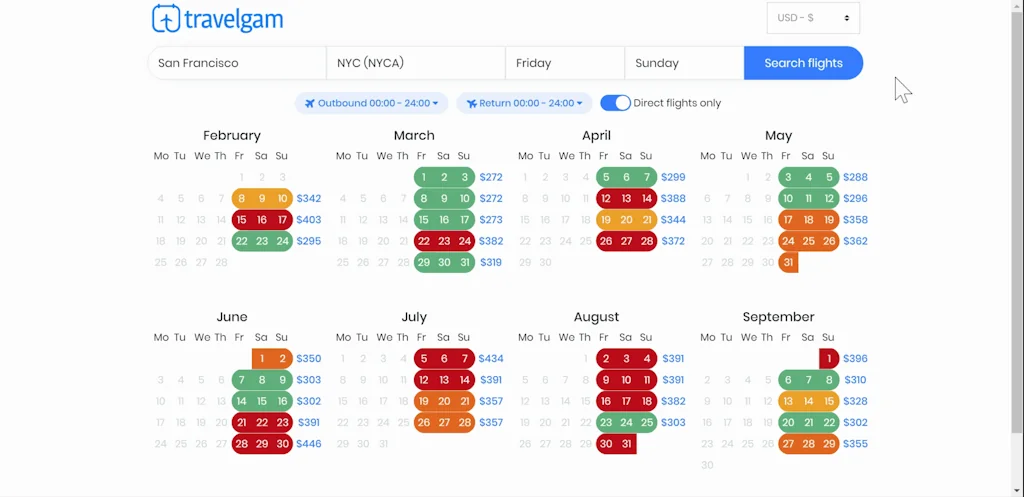The width and height of the screenshot is (1024, 497).
Task: Click the San Francisco origin field
Action: pyautogui.click(x=237, y=63)
